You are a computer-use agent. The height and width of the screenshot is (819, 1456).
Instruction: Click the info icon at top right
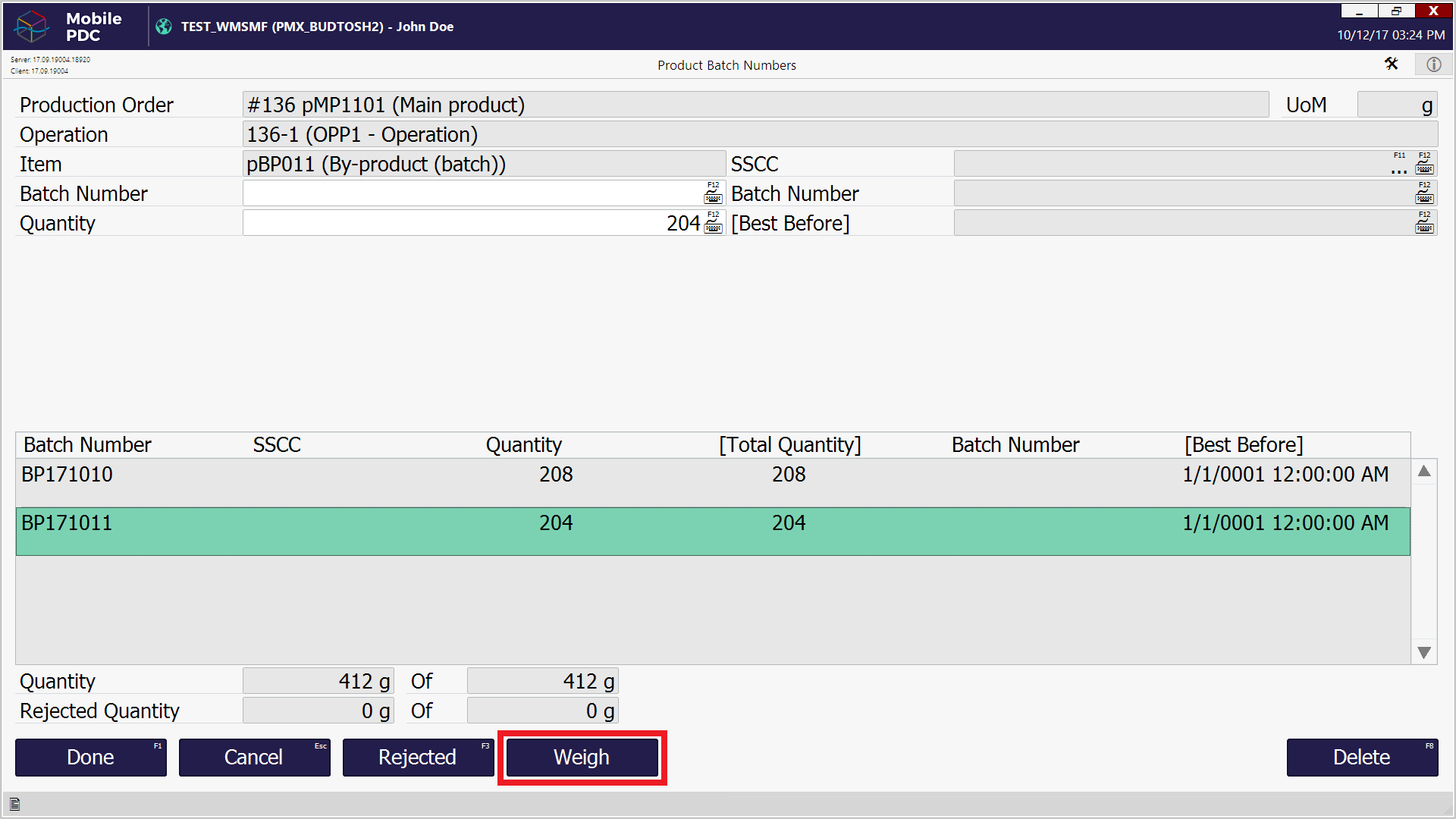(x=1433, y=64)
